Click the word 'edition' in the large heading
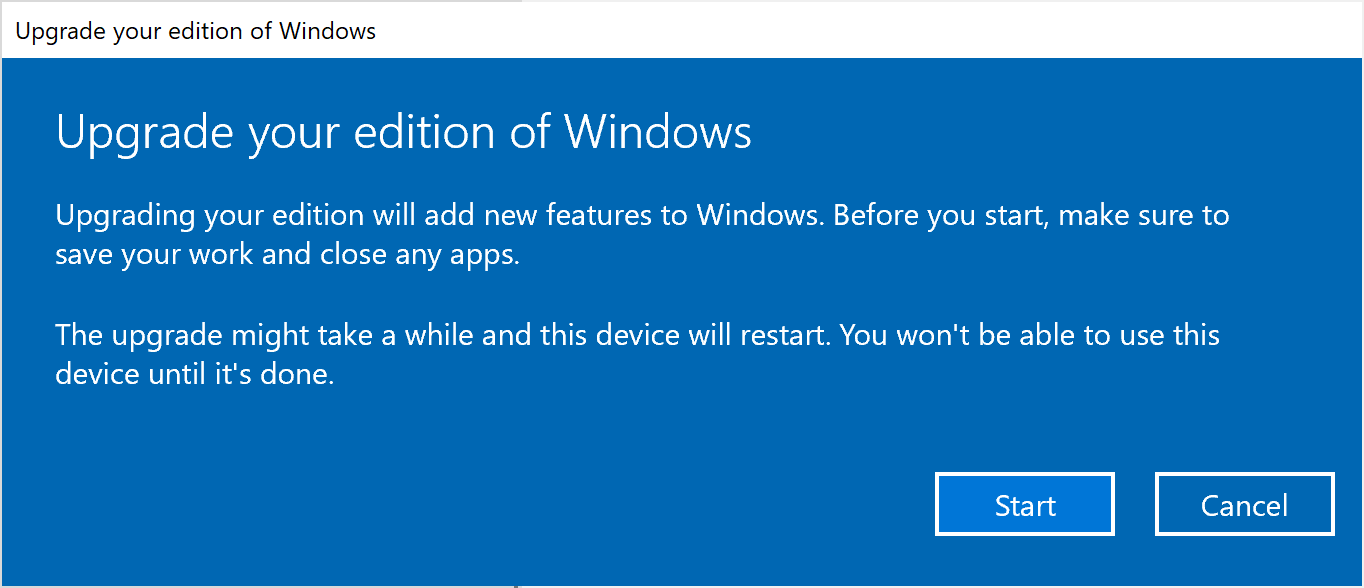 coord(409,133)
